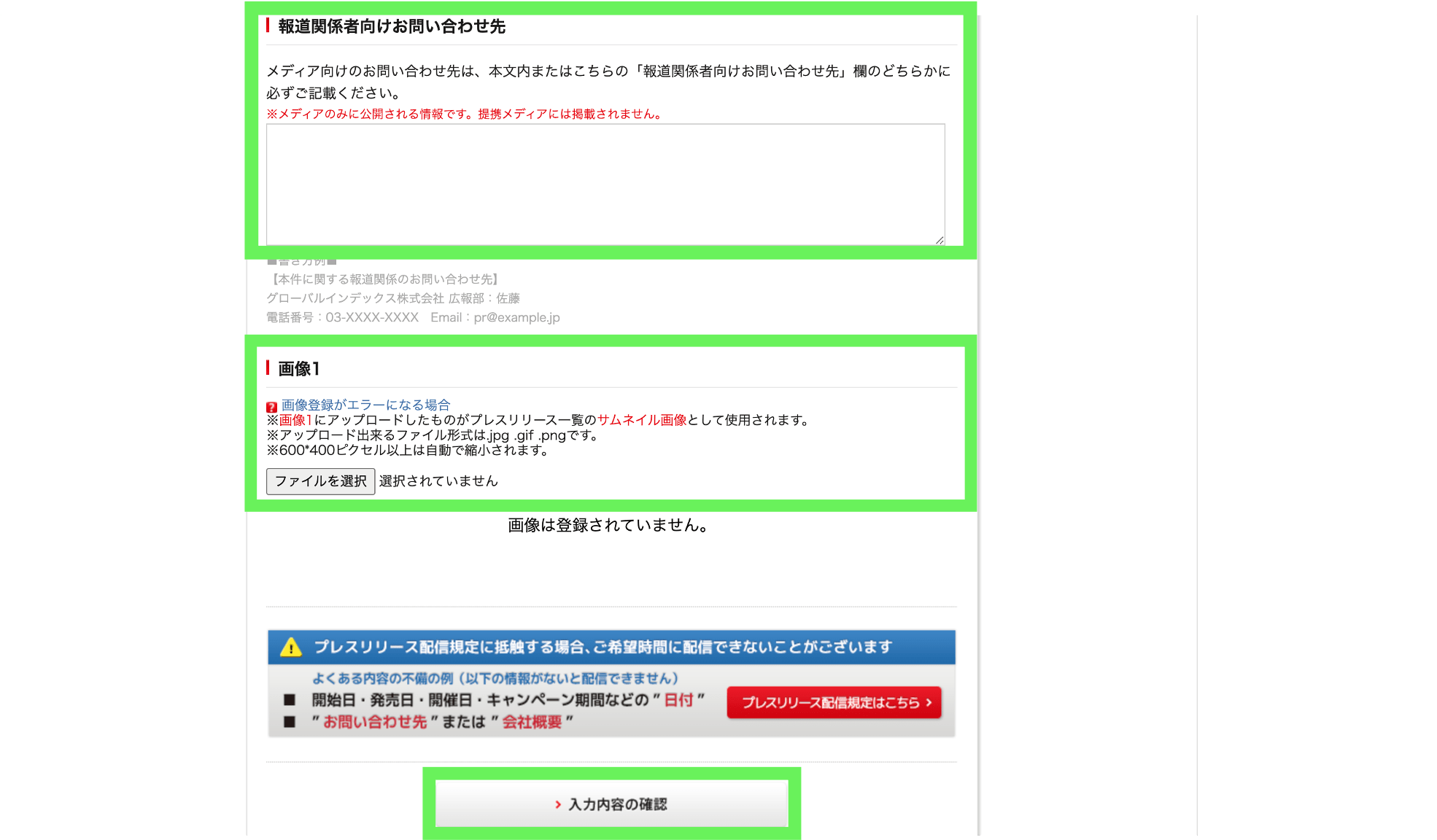This screenshot has width=1437, height=840.
Task: Grab the textarea resize handle corner
Action: coord(940,240)
